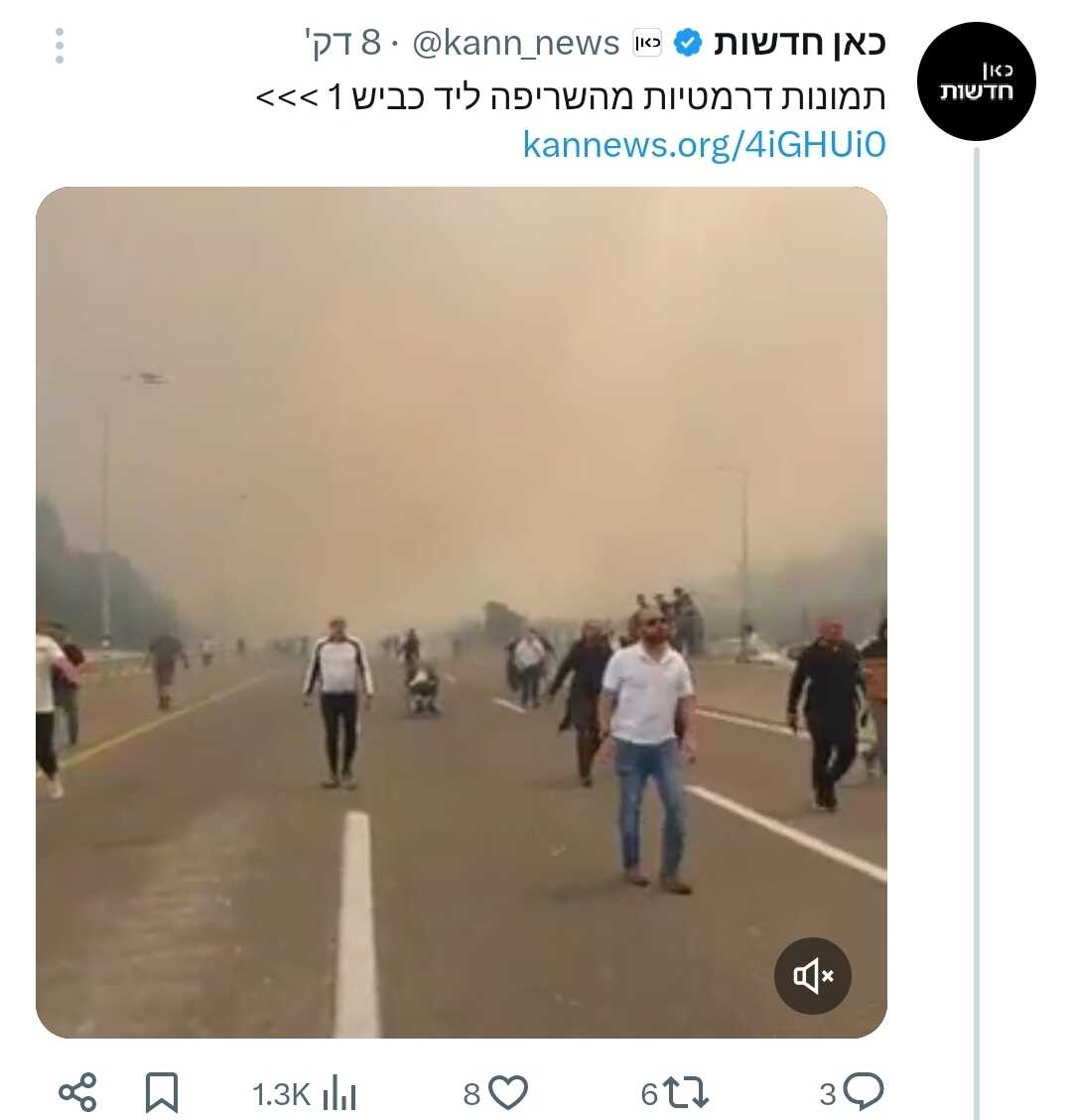Image resolution: width=1072 pixels, height=1120 pixels.
Task: Click the כאן חדשות profile avatar
Action: (976, 80)
